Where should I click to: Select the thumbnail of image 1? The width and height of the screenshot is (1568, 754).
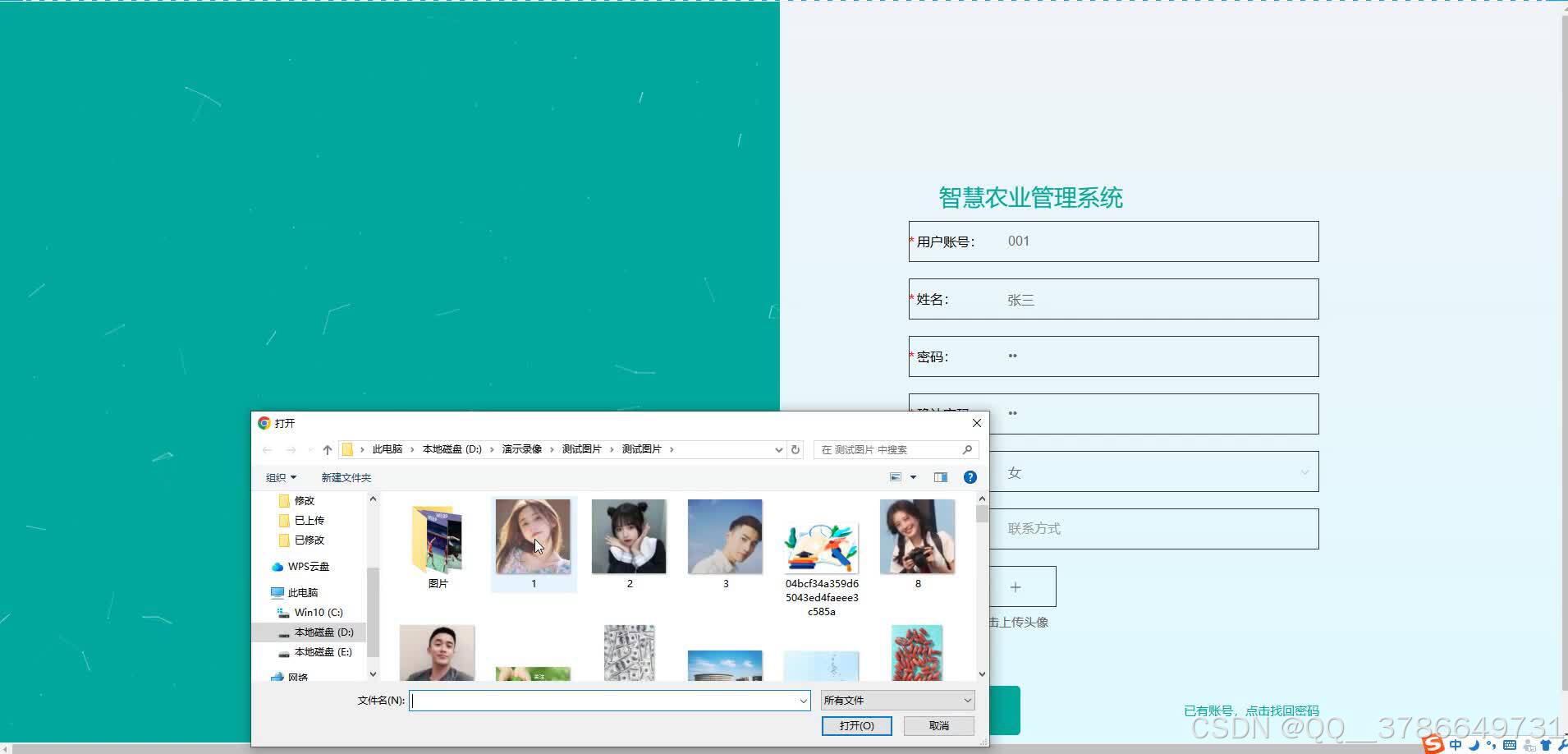[533, 538]
